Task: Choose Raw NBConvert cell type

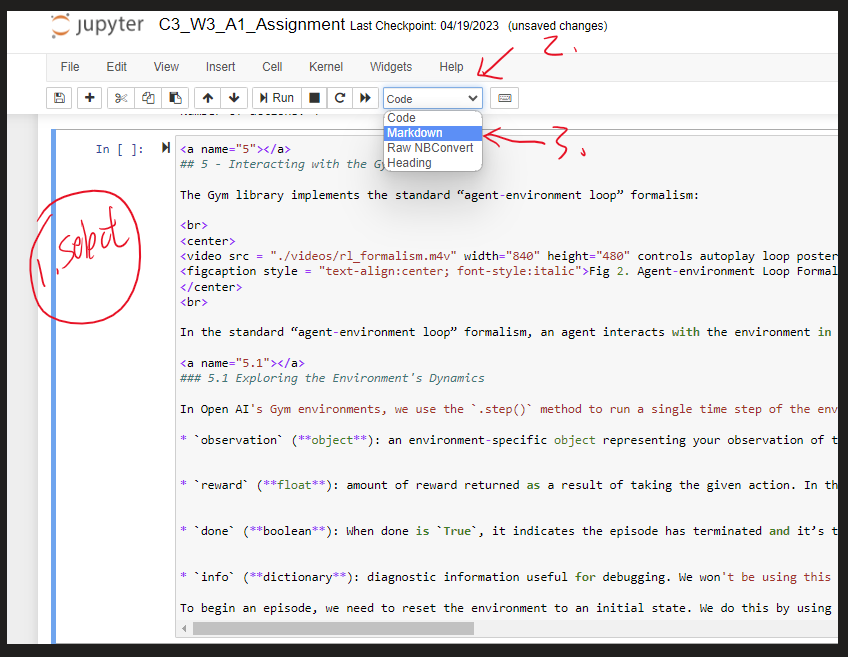Action: [430, 147]
